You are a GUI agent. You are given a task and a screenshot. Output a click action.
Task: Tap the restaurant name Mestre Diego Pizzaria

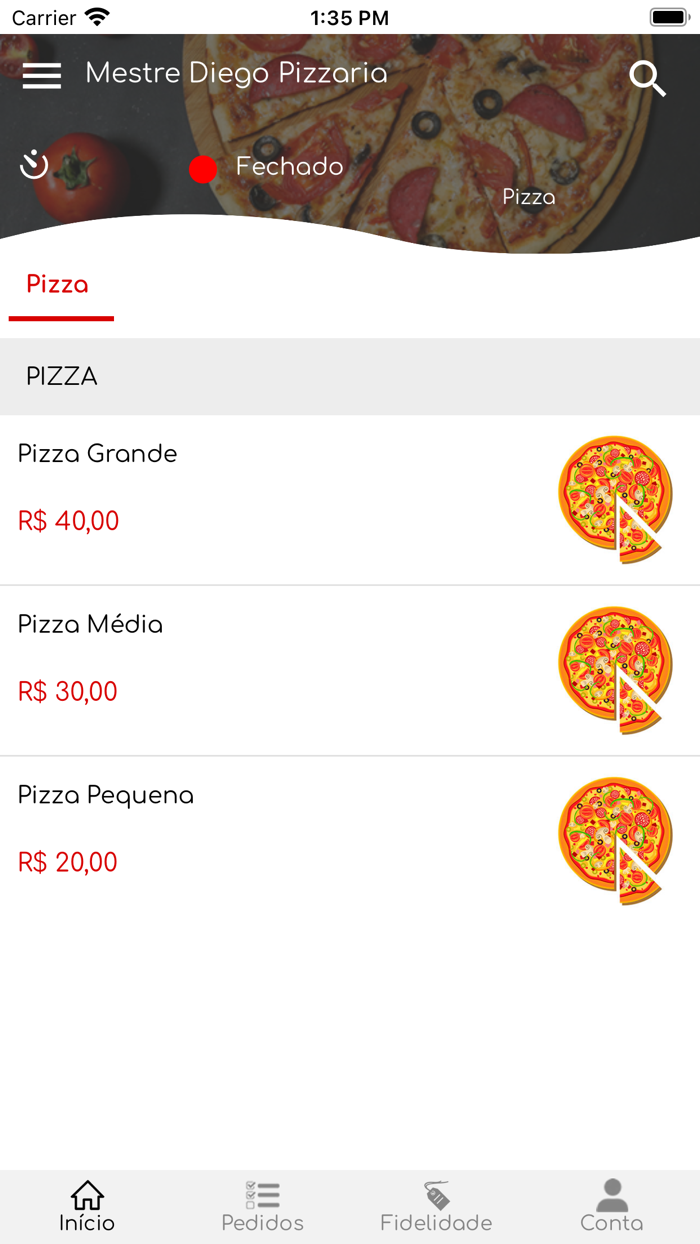click(236, 73)
